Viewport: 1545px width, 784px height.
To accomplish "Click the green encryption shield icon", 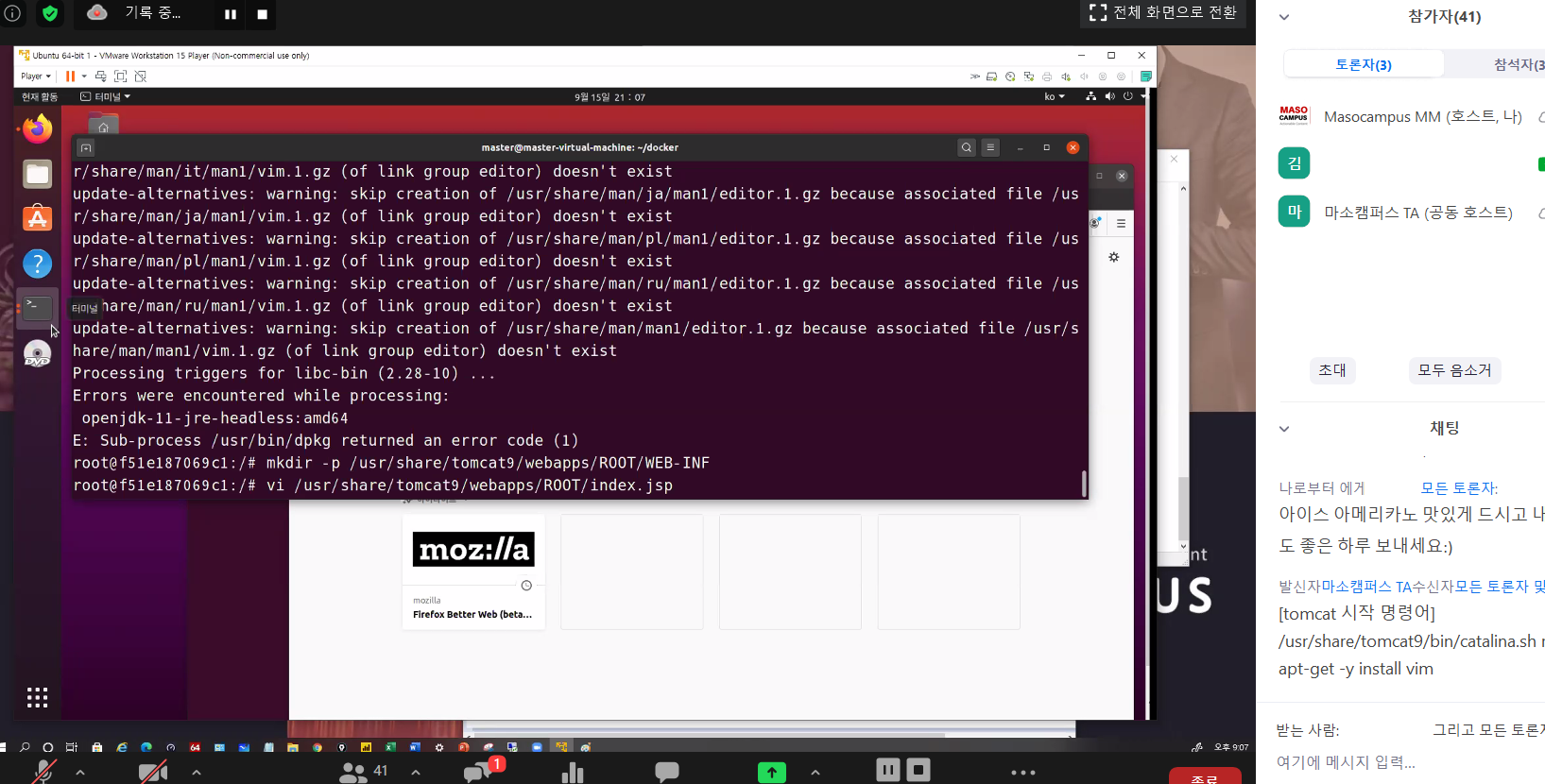I will [50, 13].
